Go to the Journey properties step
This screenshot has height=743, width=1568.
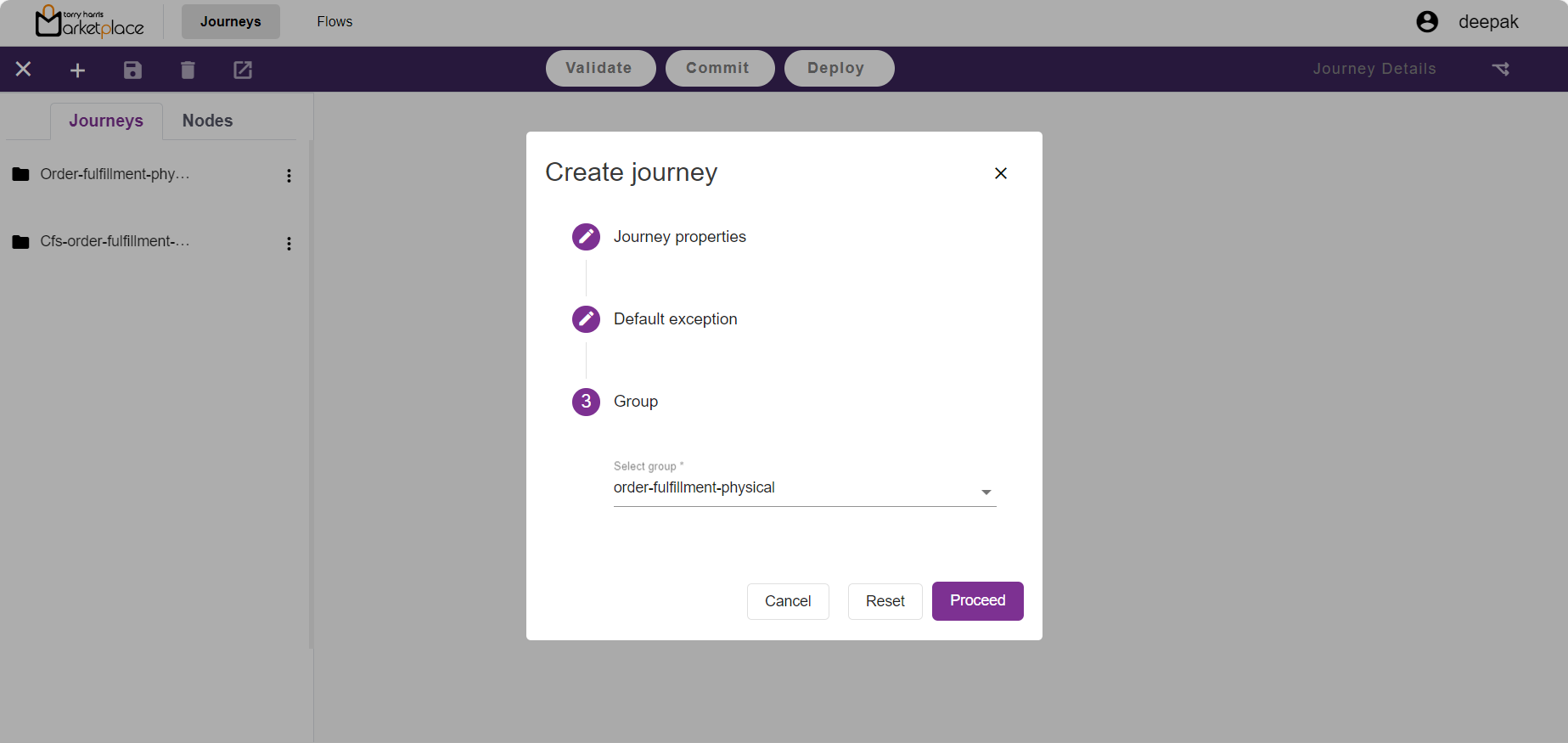(679, 237)
